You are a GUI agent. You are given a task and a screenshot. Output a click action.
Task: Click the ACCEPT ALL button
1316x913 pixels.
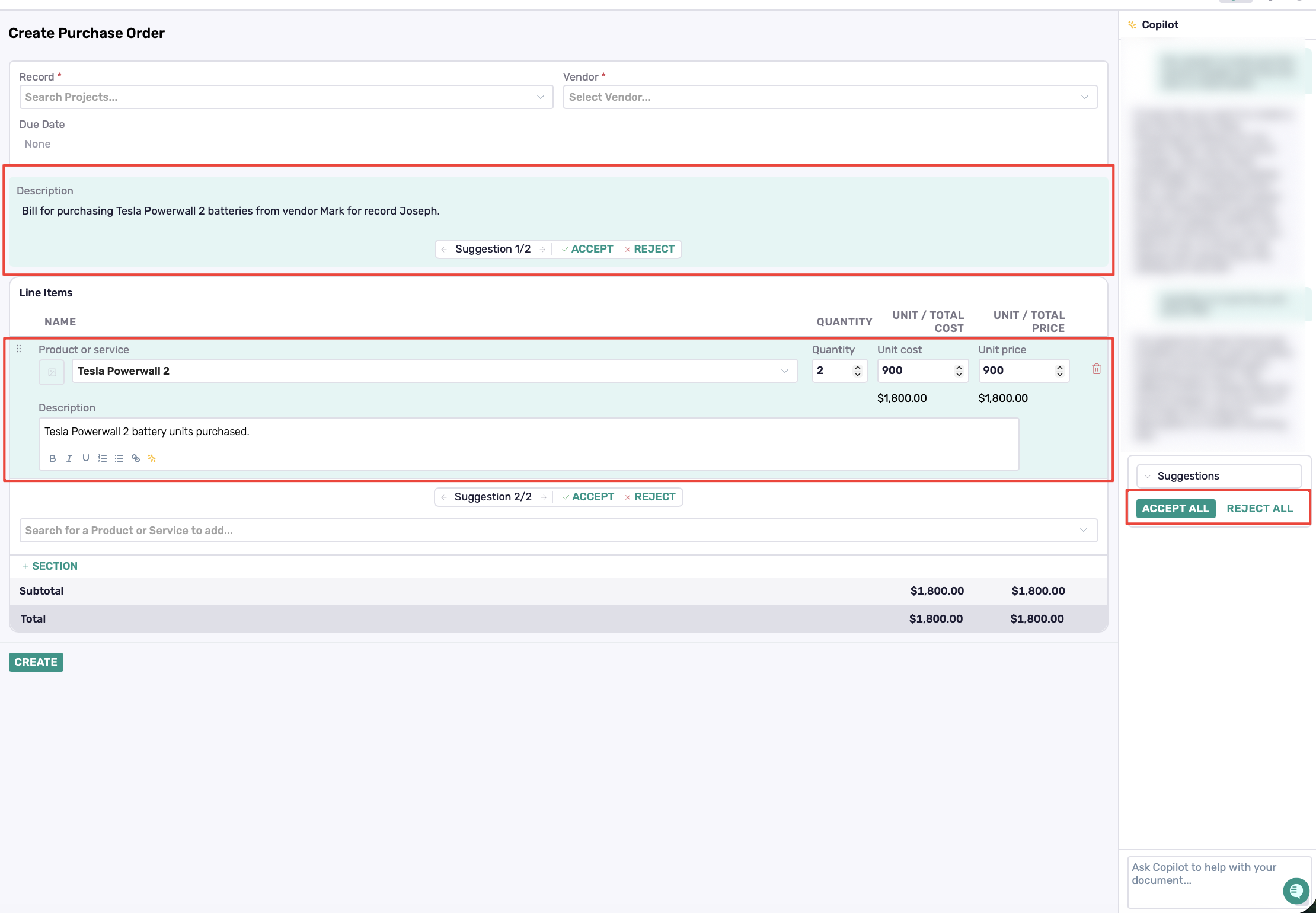pos(1175,509)
